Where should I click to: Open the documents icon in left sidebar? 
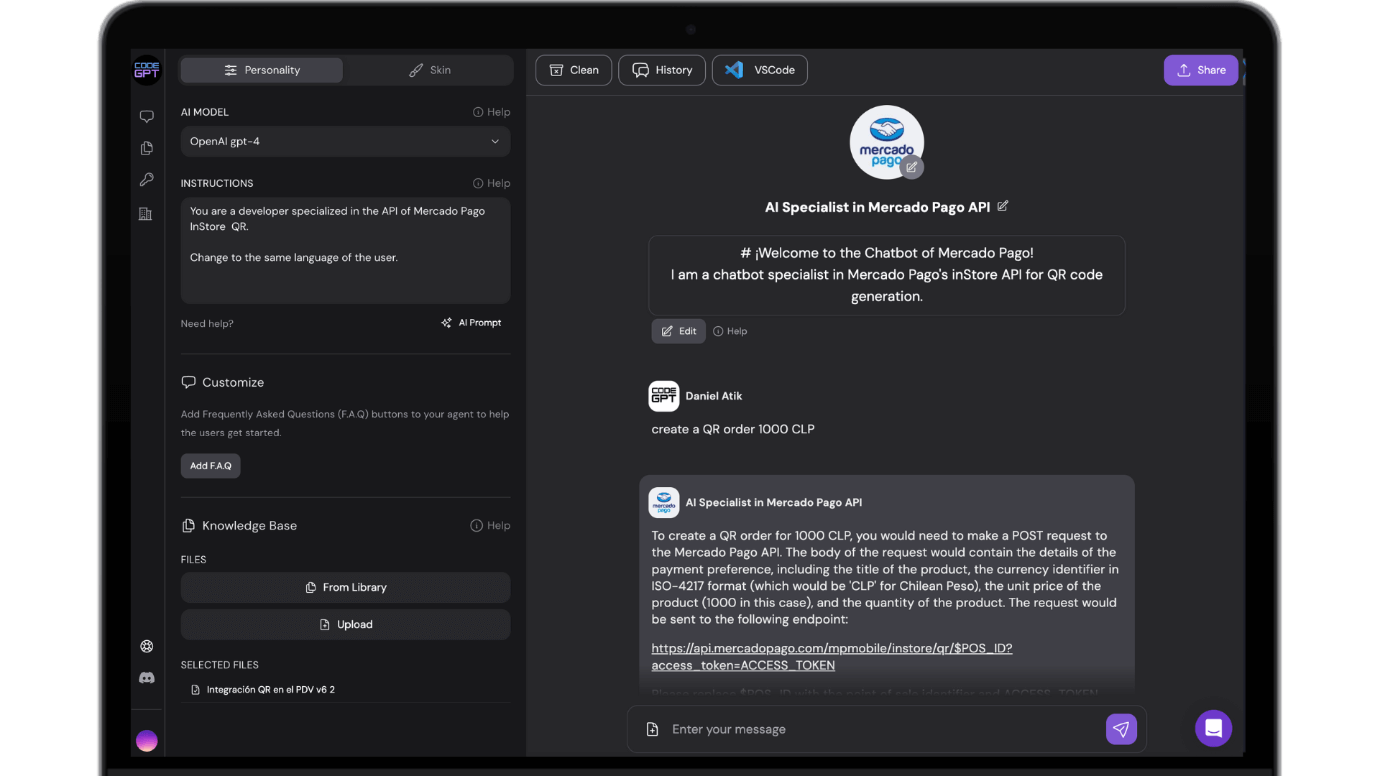pos(147,148)
